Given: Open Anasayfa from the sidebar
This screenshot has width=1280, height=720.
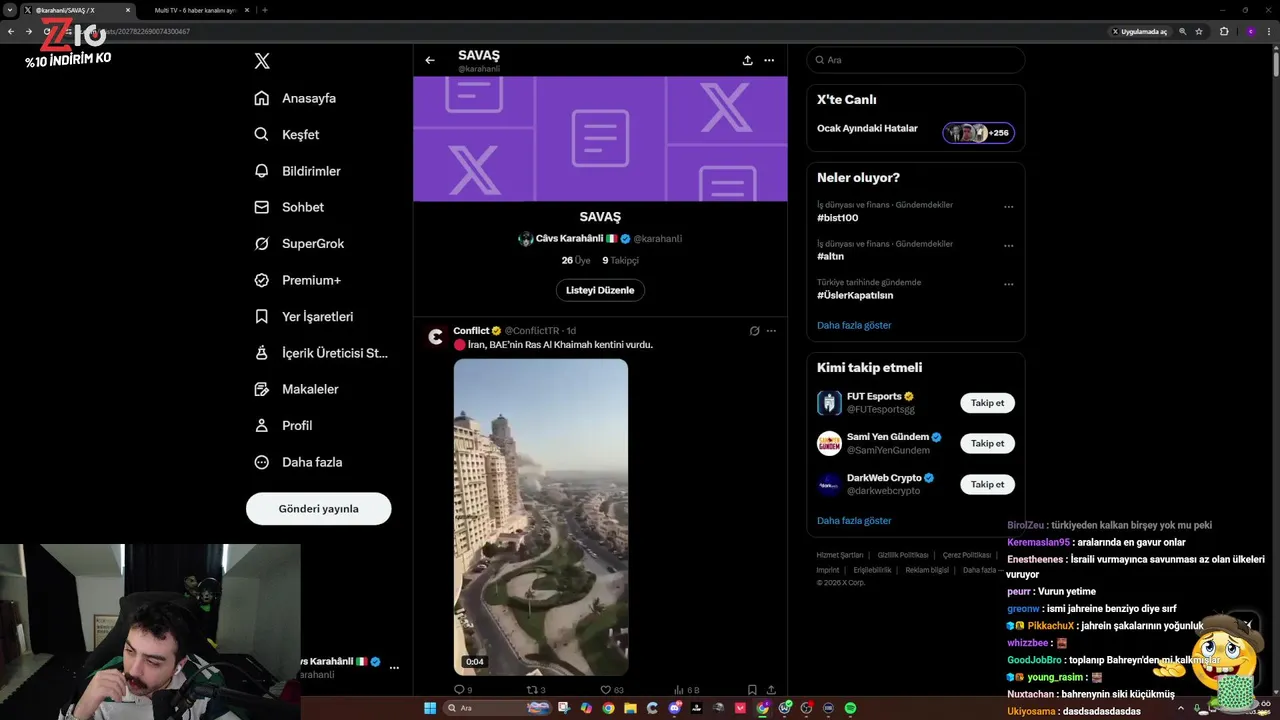Looking at the screenshot, I should tap(295, 98).
